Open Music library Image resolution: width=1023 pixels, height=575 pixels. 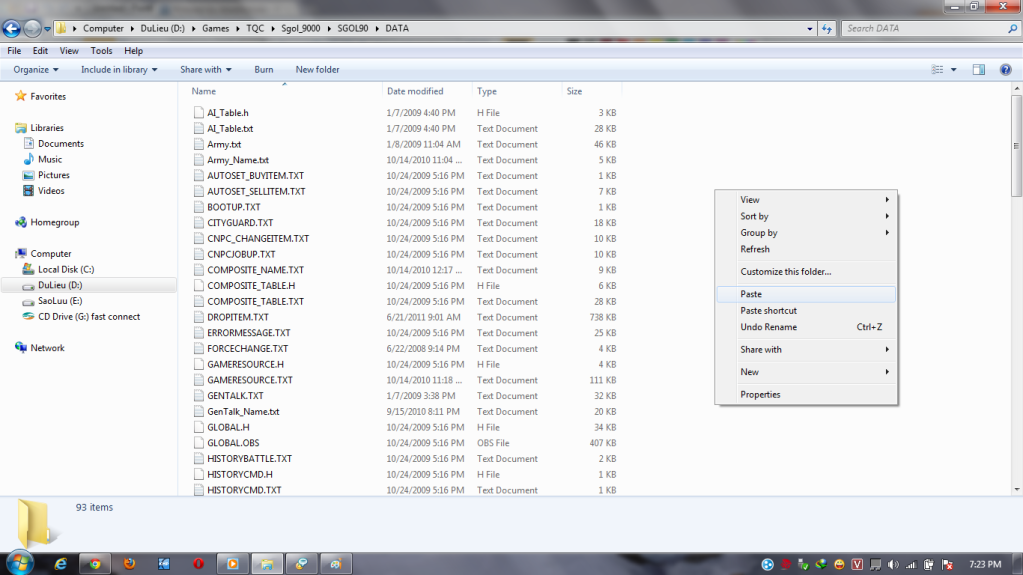click(x=50, y=159)
